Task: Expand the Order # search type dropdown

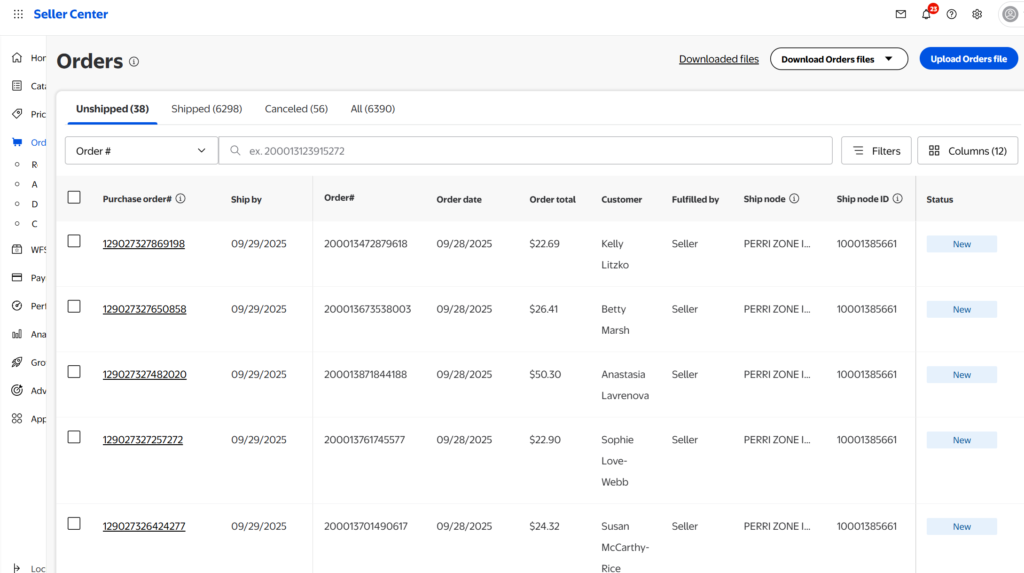Action: click(141, 151)
